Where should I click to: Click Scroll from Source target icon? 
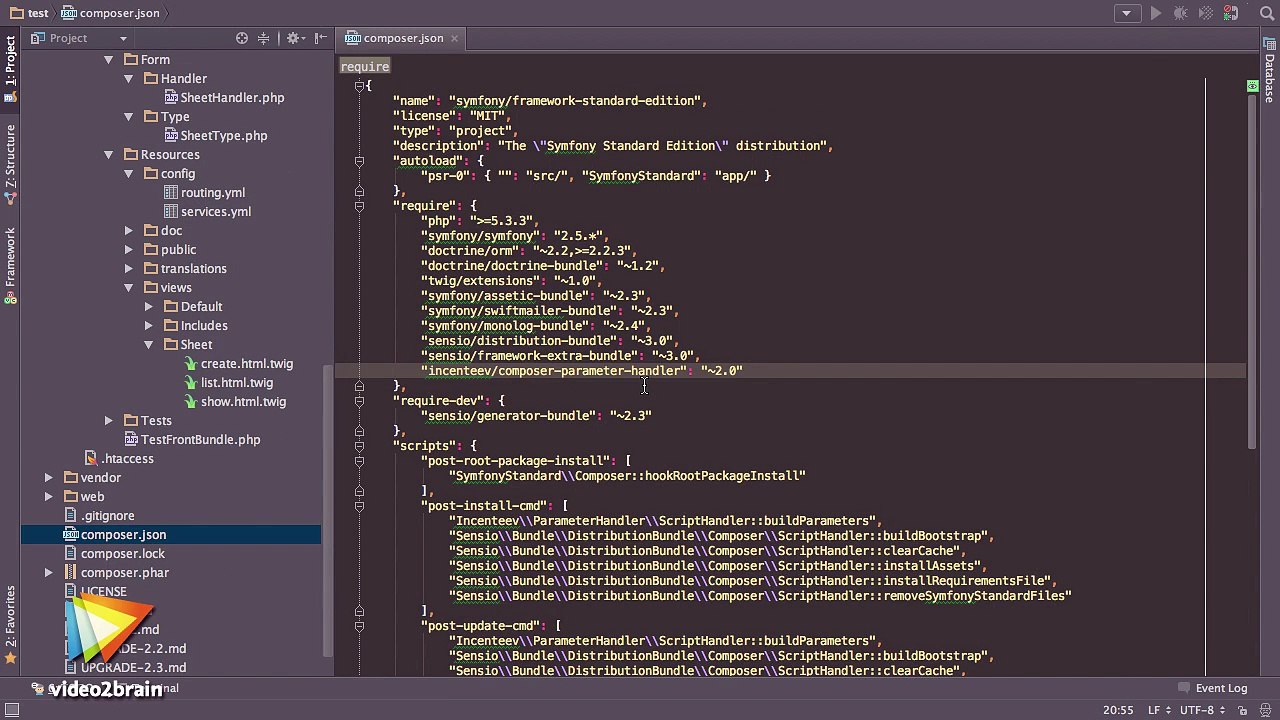[x=242, y=38]
